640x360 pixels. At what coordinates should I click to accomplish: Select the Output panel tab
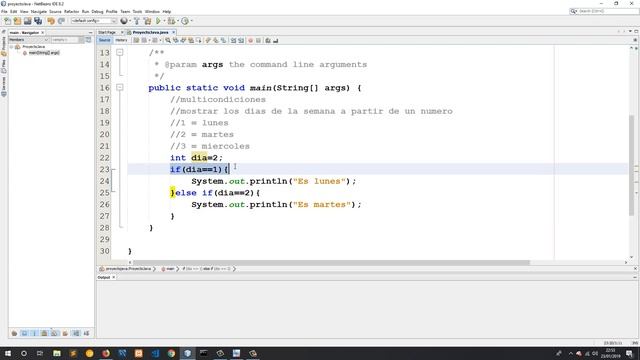coord(104,278)
